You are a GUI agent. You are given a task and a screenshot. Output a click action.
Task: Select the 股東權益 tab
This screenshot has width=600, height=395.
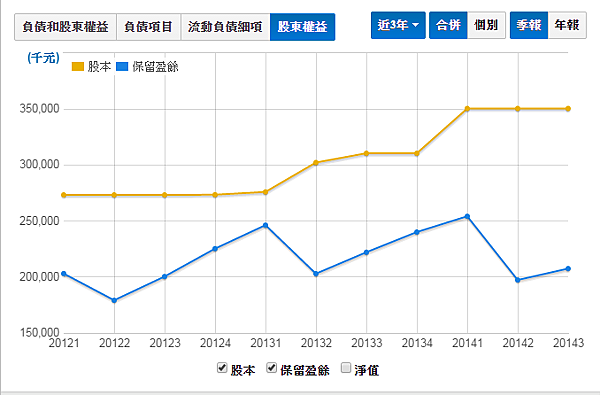[303, 27]
